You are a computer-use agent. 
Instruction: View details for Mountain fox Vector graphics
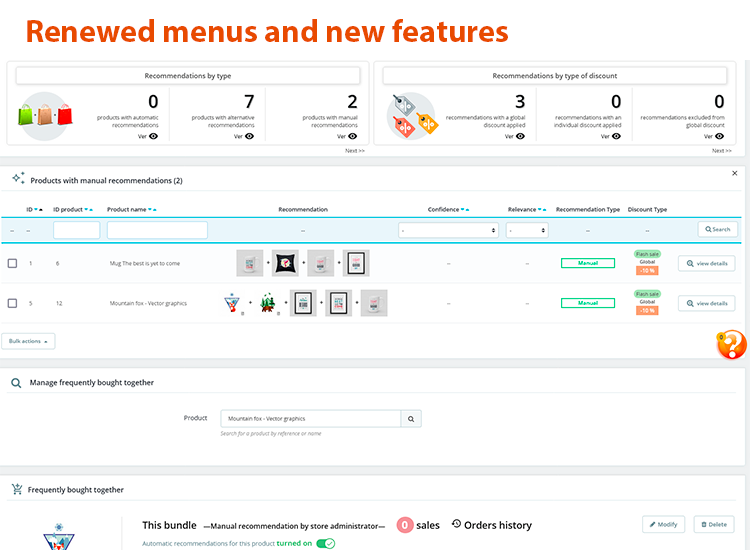click(x=706, y=303)
